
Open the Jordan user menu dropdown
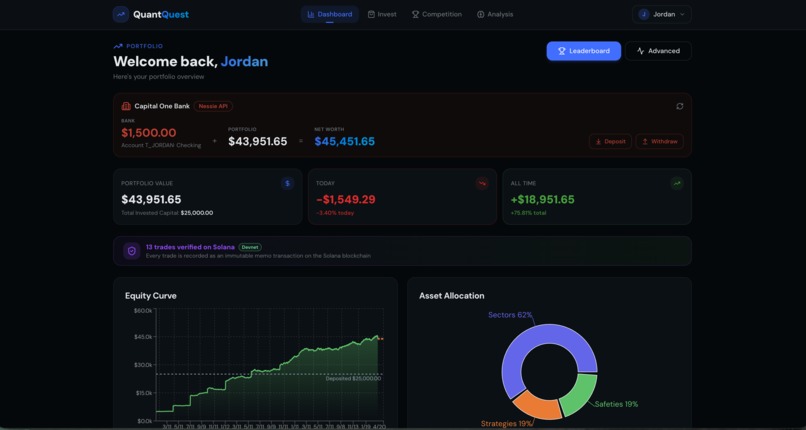(662, 14)
